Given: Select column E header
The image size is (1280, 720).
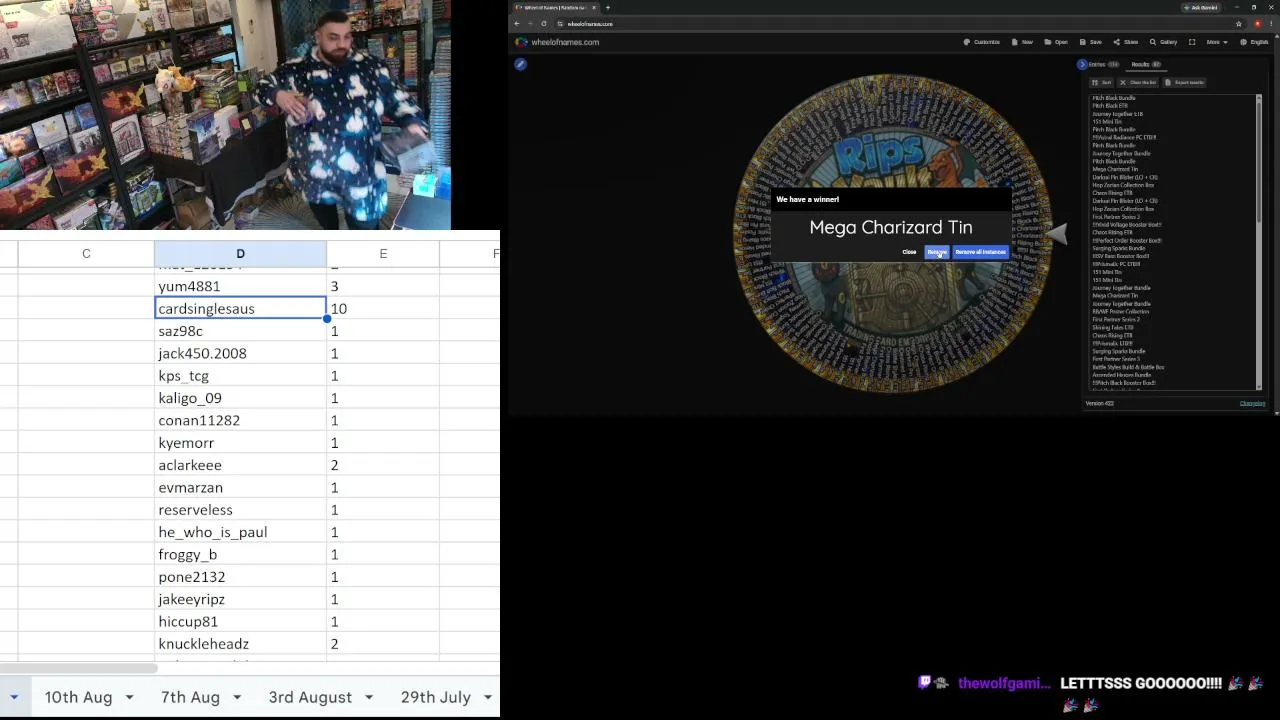Looking at the screenshot, I should tap(383, 254).
